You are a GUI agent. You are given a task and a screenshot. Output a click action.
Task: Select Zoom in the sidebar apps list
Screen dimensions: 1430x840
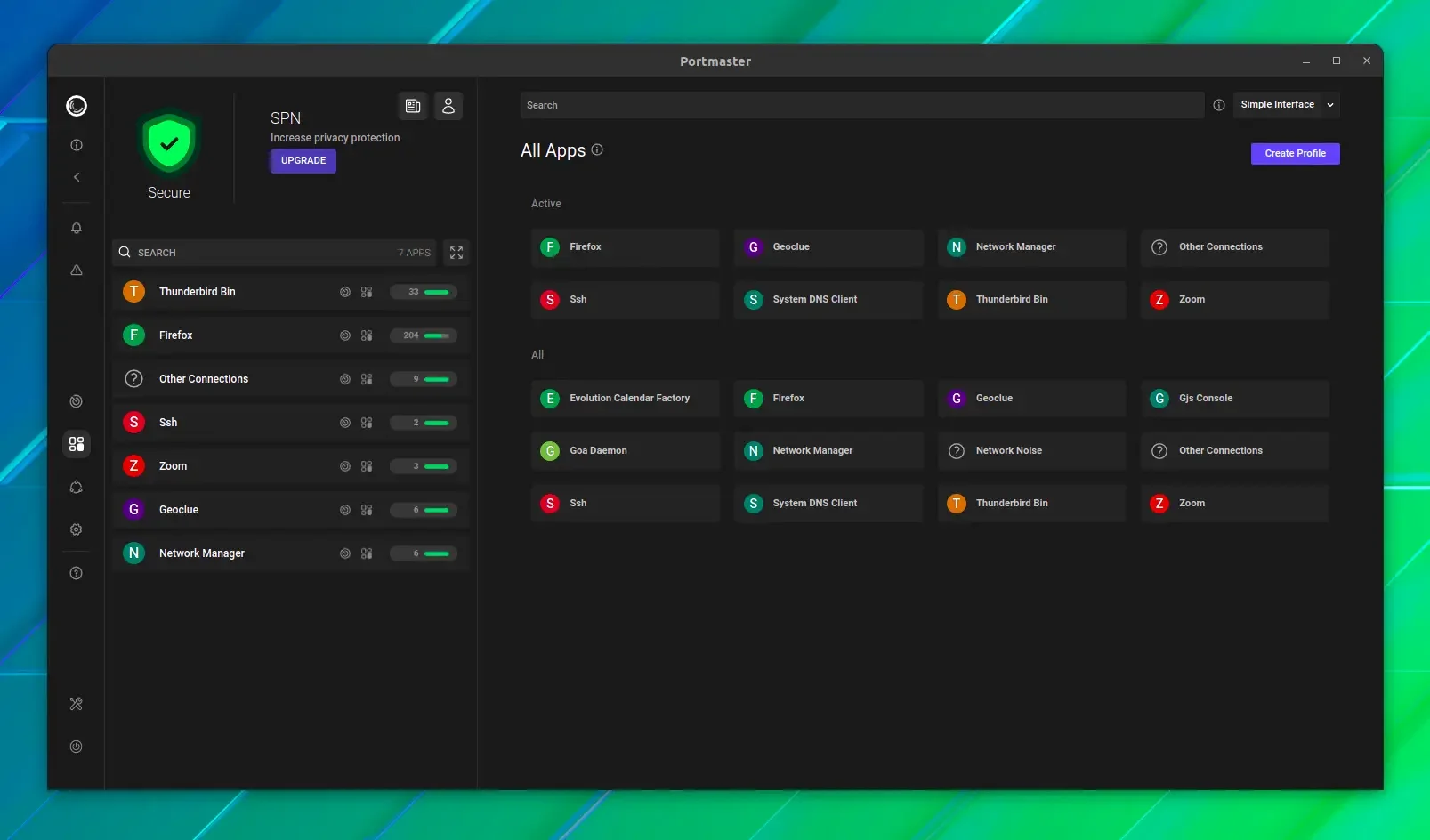pos(291,466)
